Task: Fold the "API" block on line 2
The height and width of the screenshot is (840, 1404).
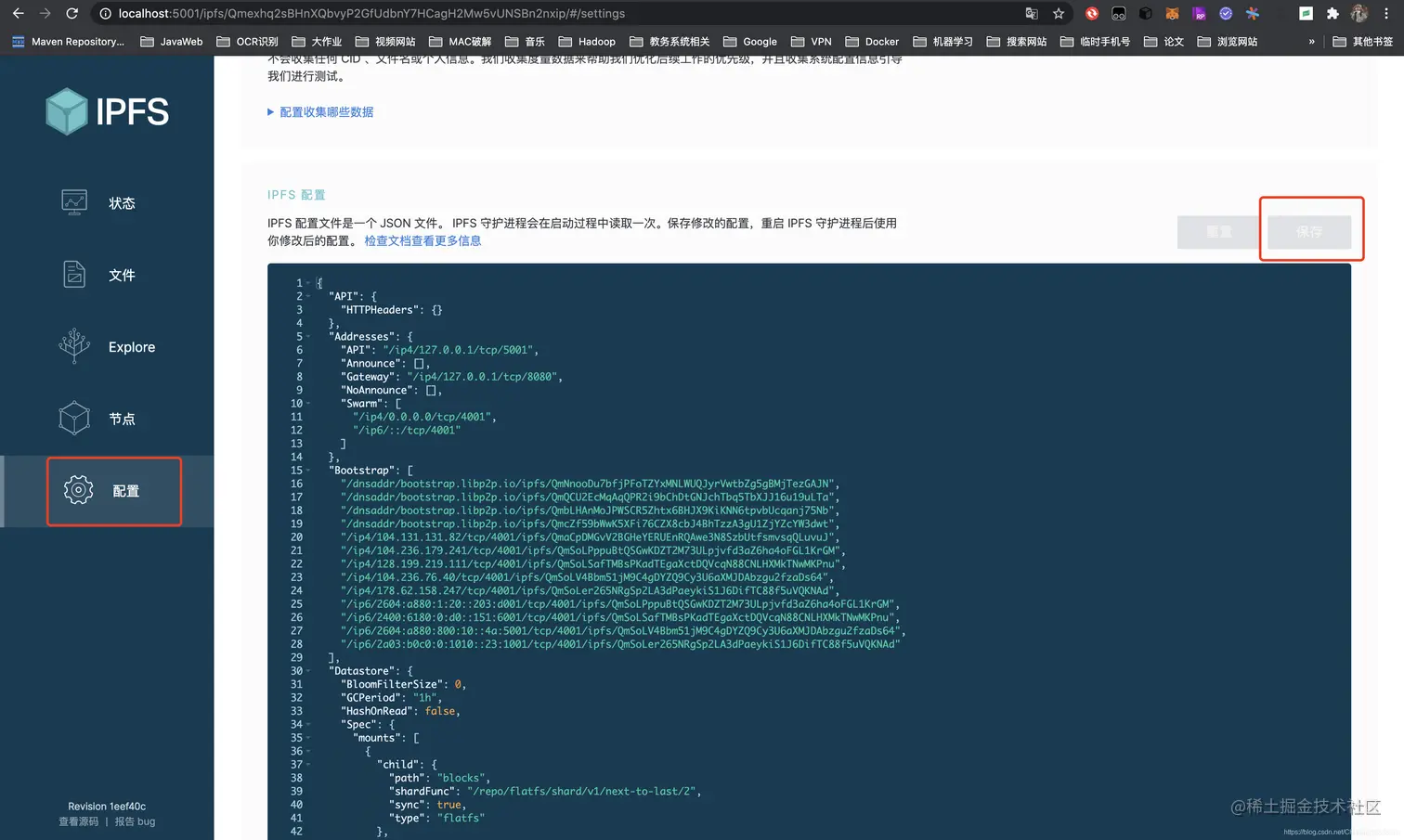Action: (x=308, y=296)
